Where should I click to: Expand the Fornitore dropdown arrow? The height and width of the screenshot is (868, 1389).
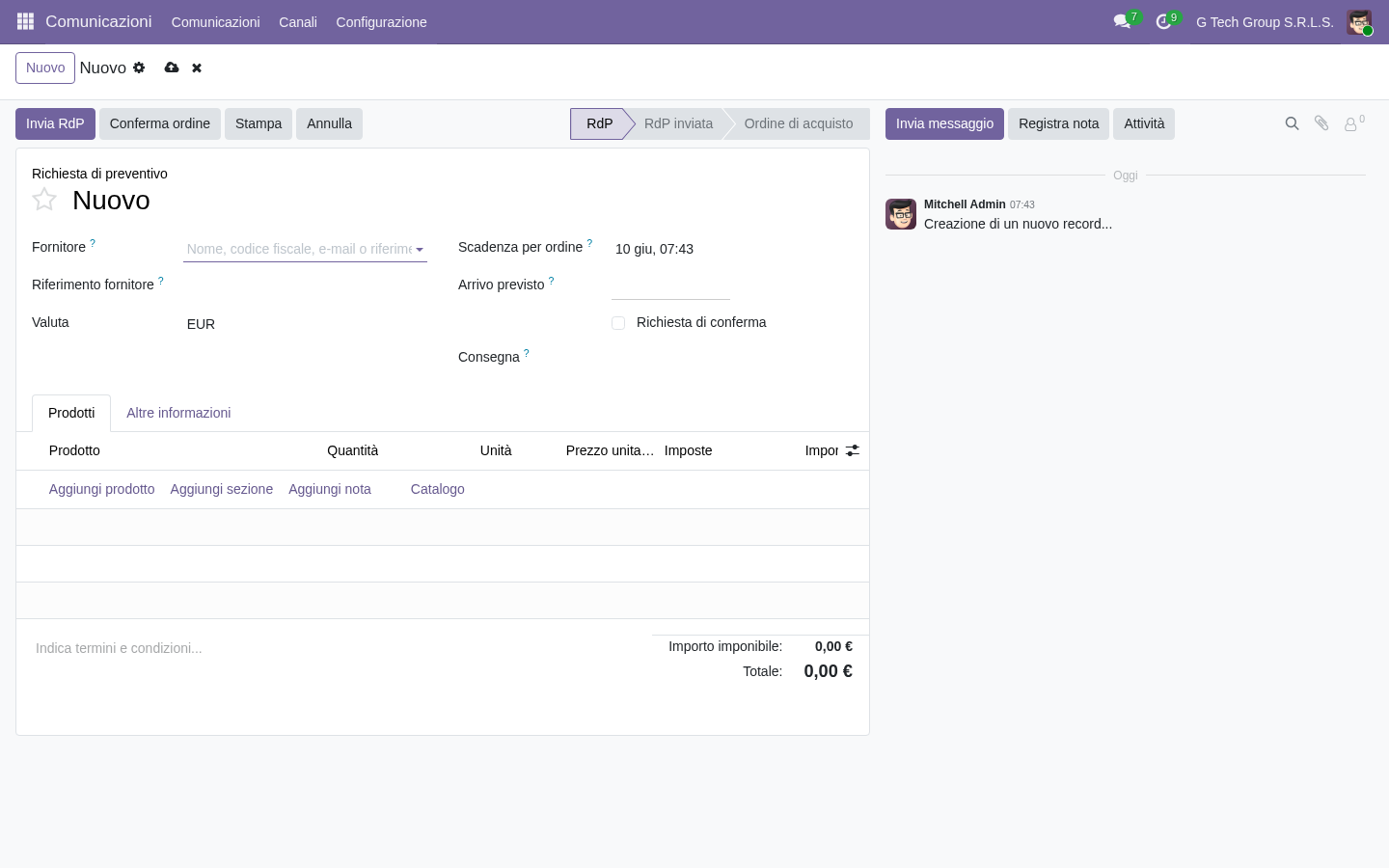[420, 250]
